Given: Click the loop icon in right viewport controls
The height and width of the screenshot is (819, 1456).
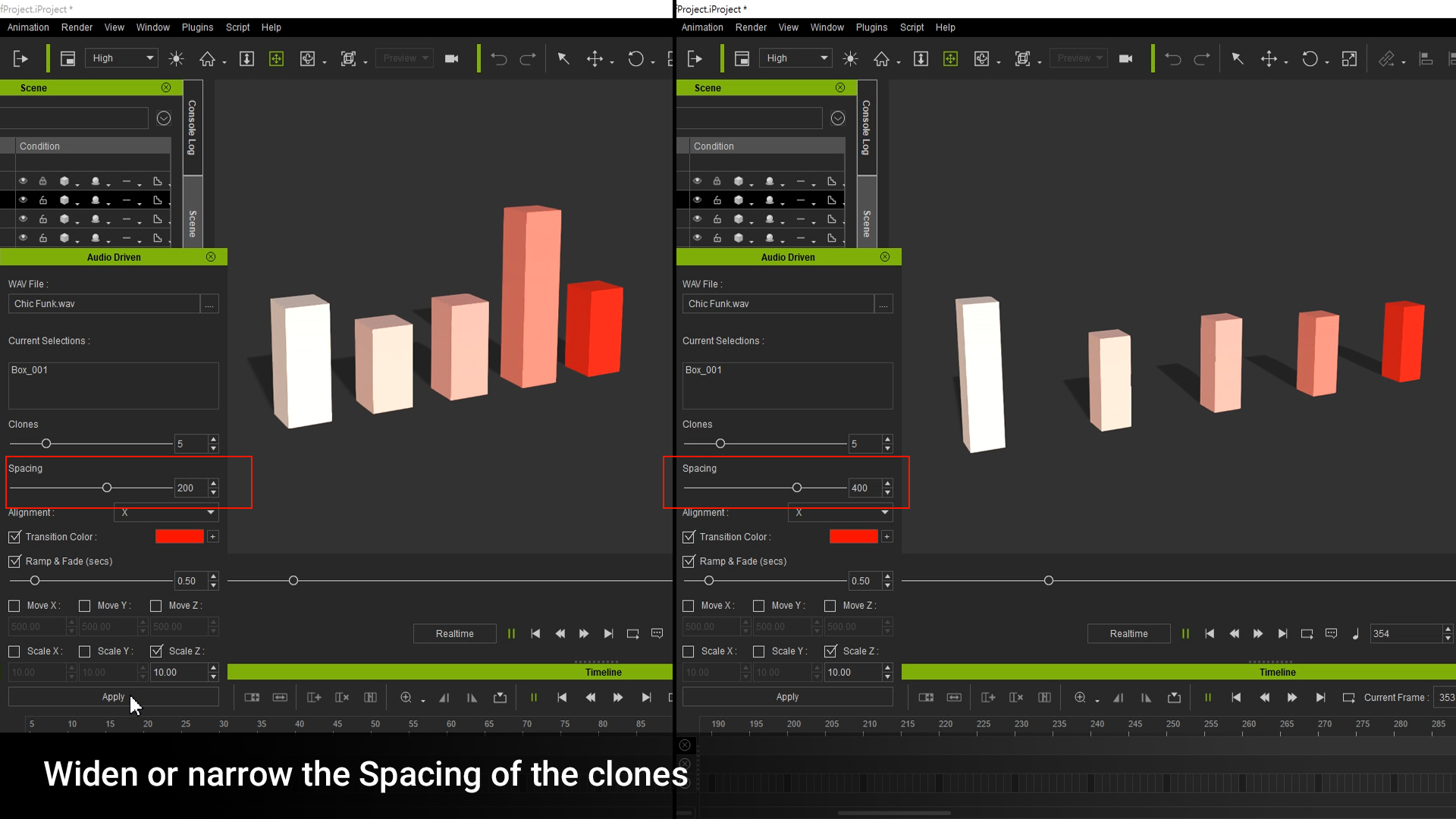Looking at the screenshot, I should pyautogui.click(x=1307, y=634).
